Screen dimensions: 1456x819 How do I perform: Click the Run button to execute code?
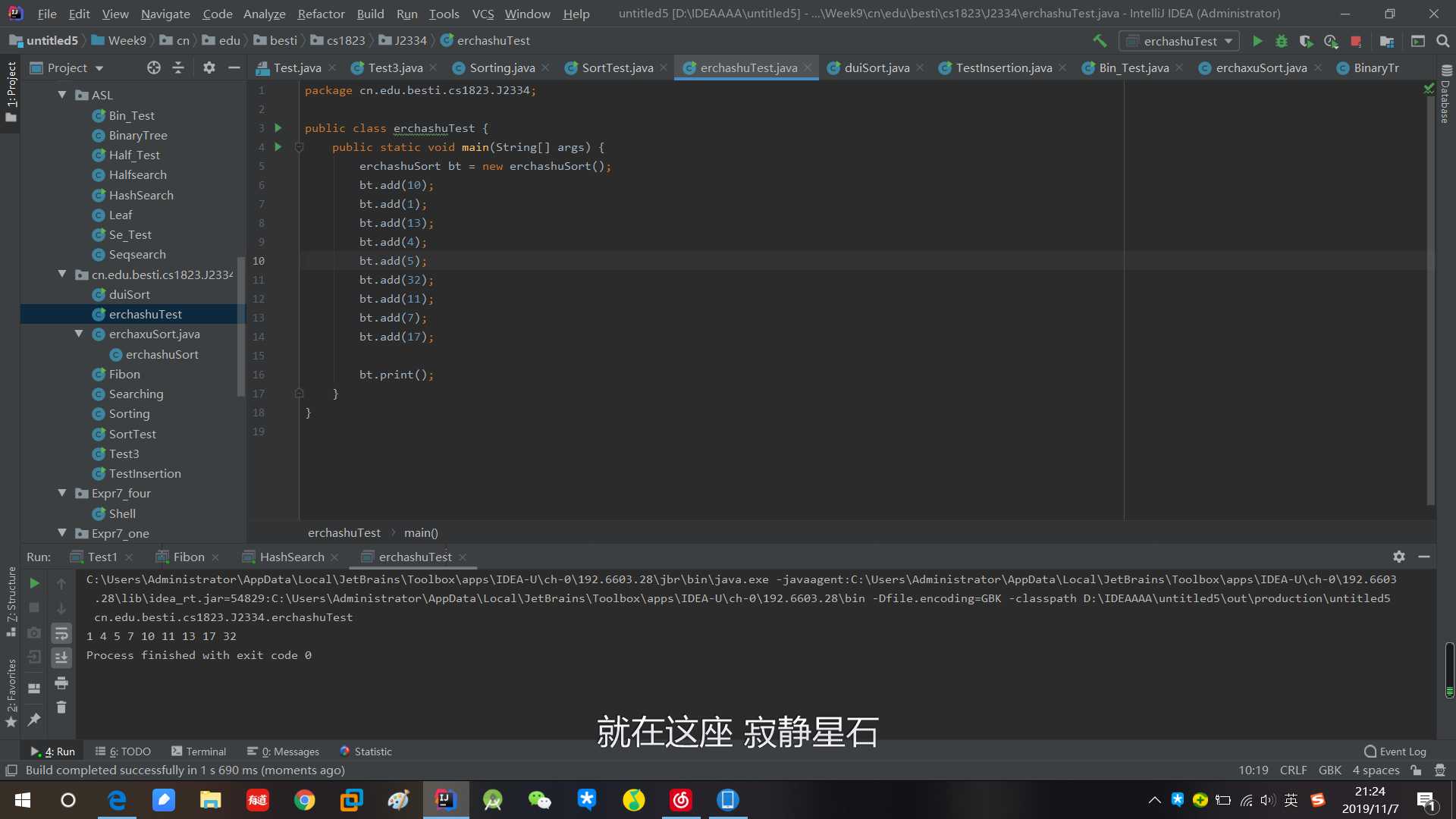coord(1257,40)
